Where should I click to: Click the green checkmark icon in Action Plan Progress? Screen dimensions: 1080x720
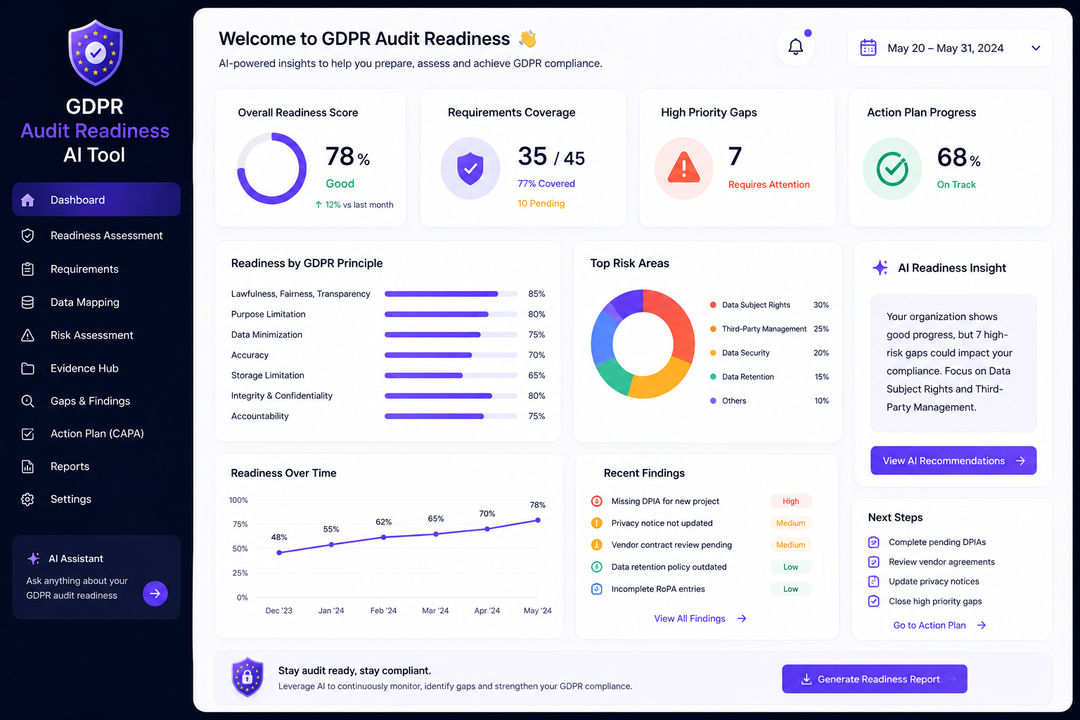(892, 168)
